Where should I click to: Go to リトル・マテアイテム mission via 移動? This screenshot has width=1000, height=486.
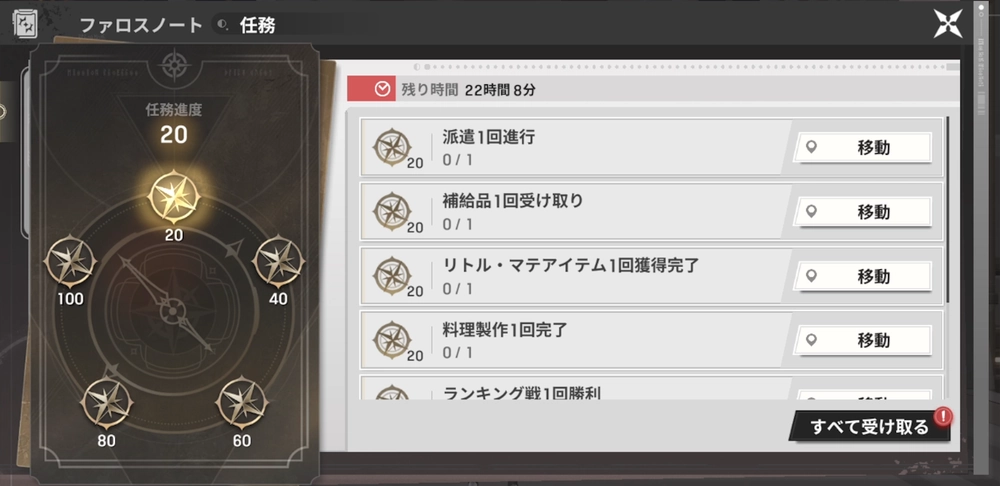point(864,275)
